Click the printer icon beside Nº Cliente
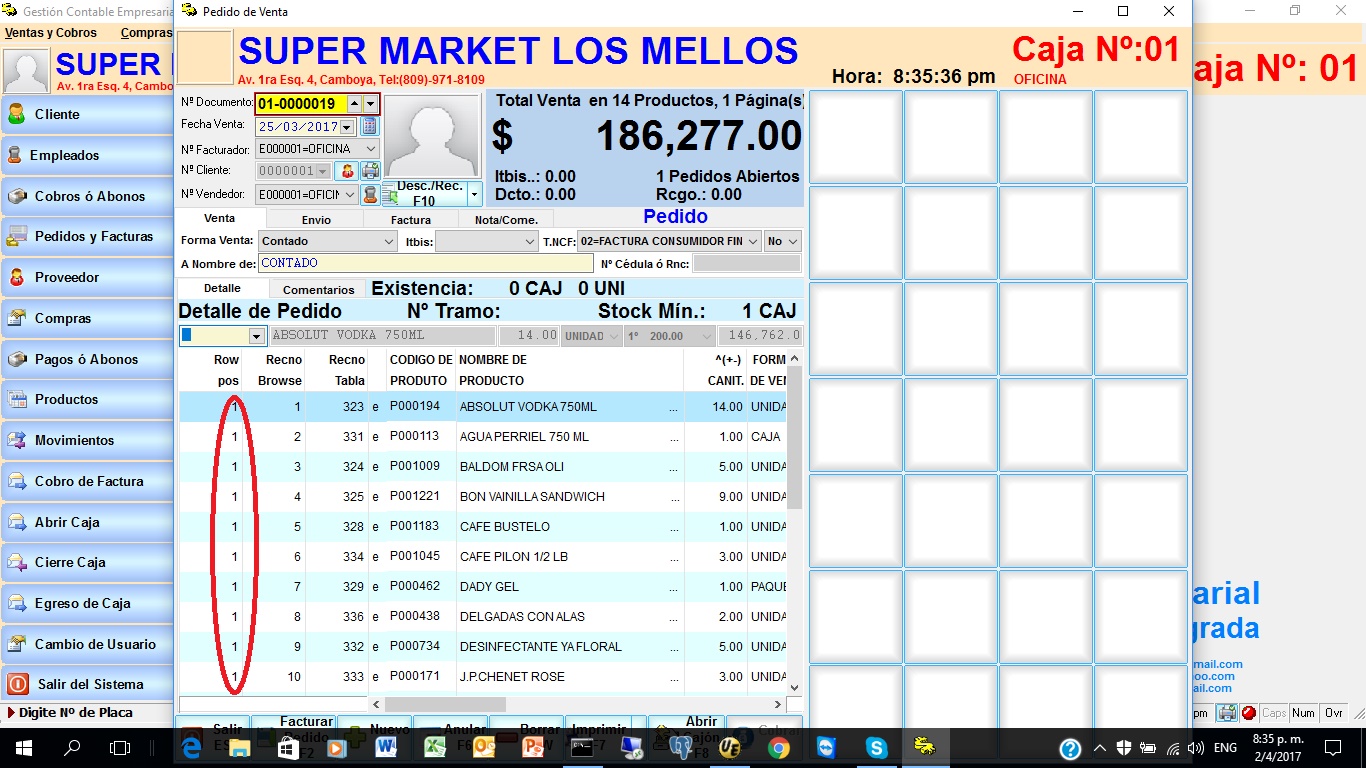1366x768 pixels. [370, 171]
